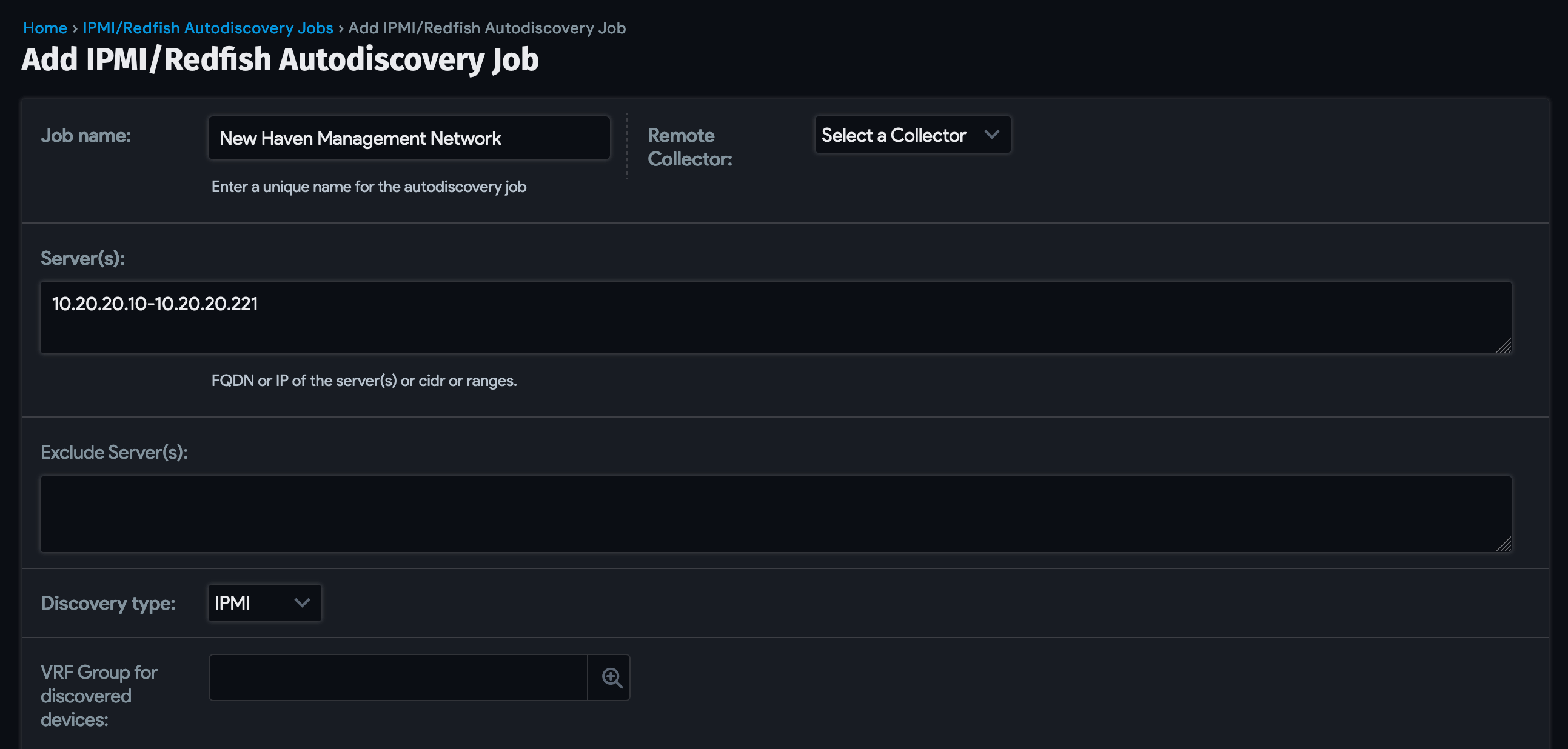Viewport: 1568px width, 749px height.
Task: Focus the Server(s) text area
Action: coord(773,317)
